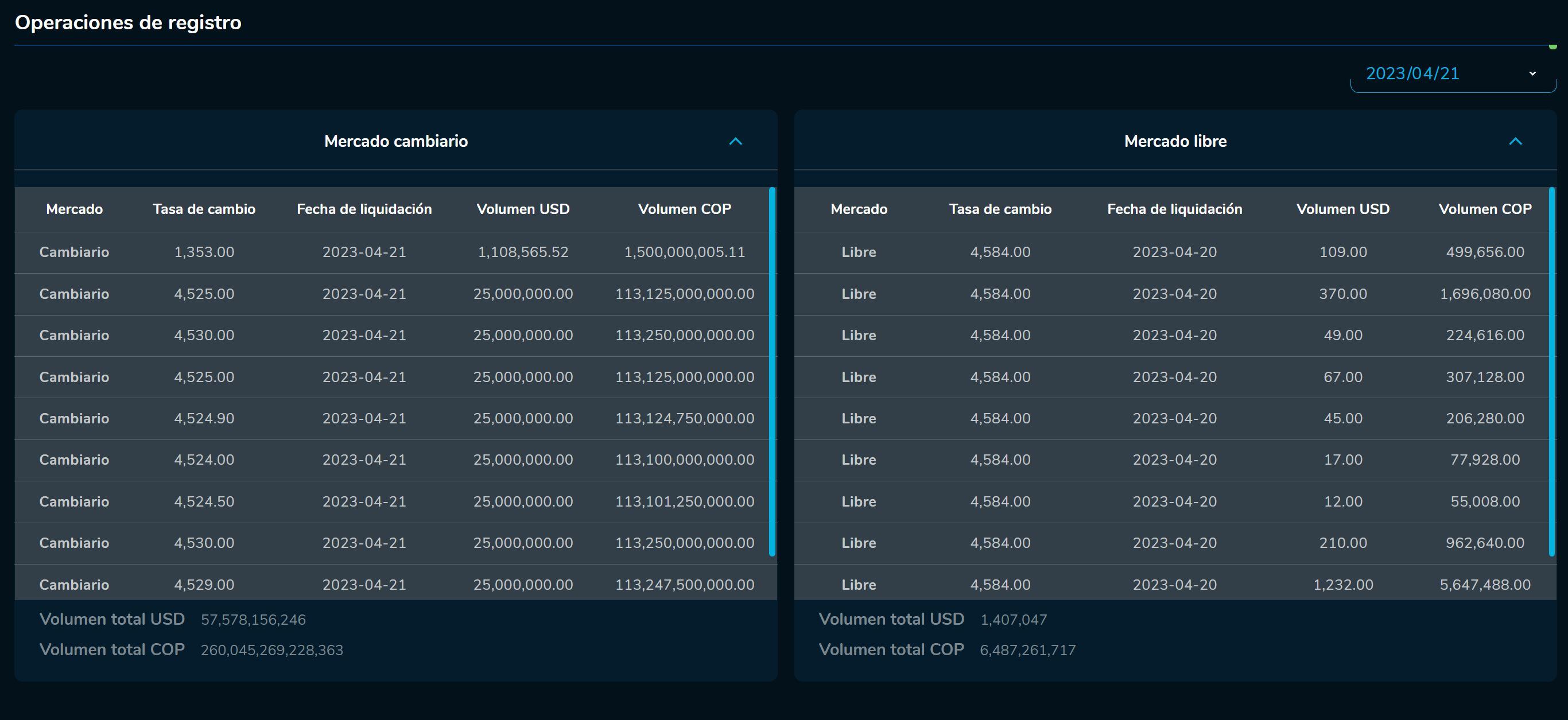
Task: Collapse the Mercado libre panel chevron
Action: (1515, 141)
